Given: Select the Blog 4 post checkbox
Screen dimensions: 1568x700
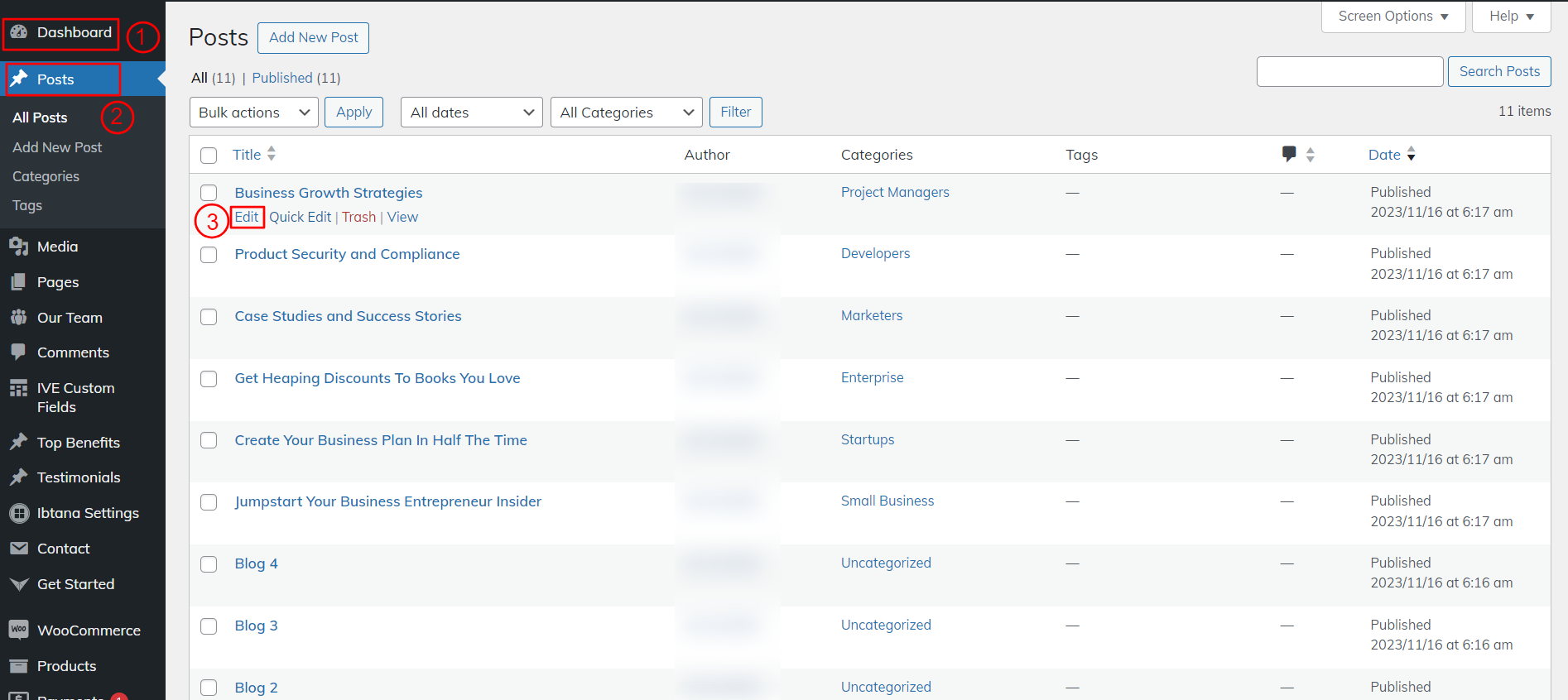Looking at the screenshot, I should tap(209, 564).
